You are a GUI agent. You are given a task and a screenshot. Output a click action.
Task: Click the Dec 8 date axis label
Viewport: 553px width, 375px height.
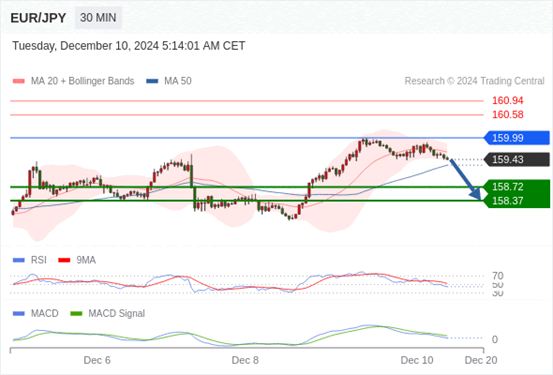(245, 360)
